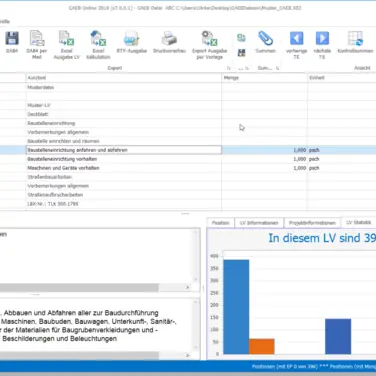Click the Langtext panel's vertical scrollbar
The width and height of the screenshot is (376, 376).
click(x=196, y=325)
